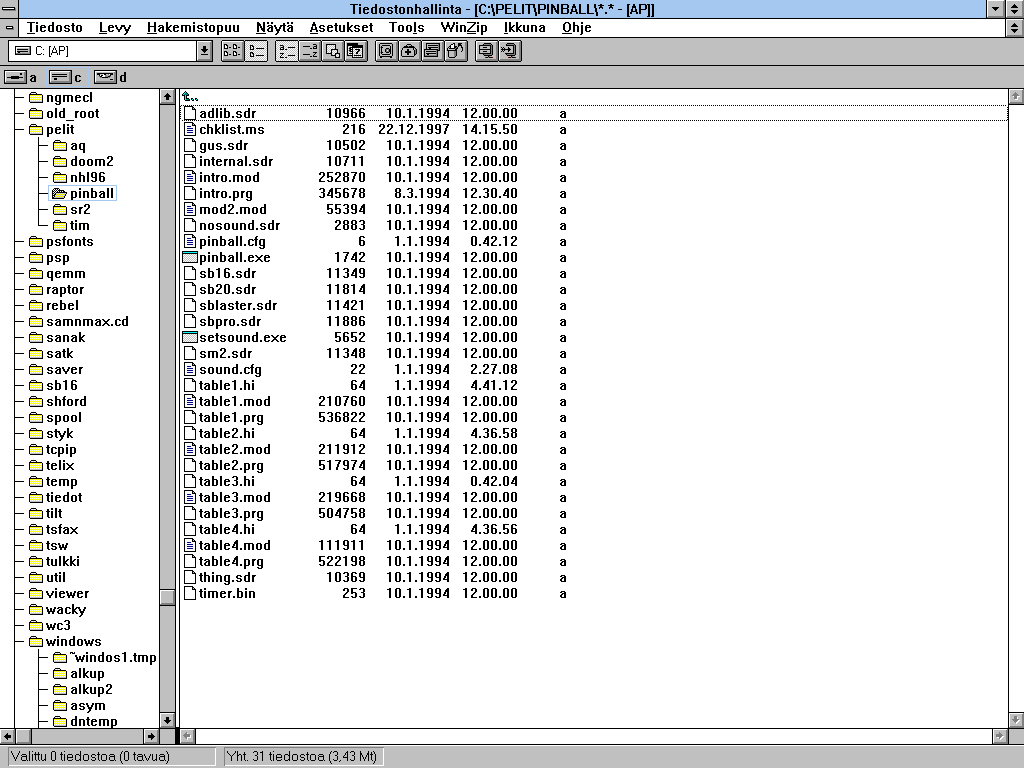The image size is (1024, 768).
Task: Click tree pane scroll down arrow
Action: 167,720
